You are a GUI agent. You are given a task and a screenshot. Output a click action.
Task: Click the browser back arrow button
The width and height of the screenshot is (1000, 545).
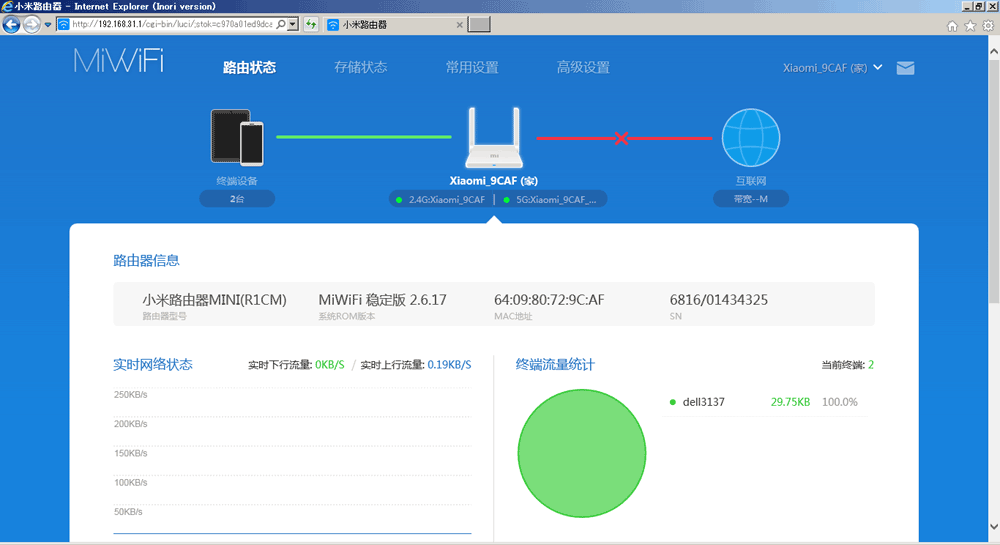[x=13, y=24]
